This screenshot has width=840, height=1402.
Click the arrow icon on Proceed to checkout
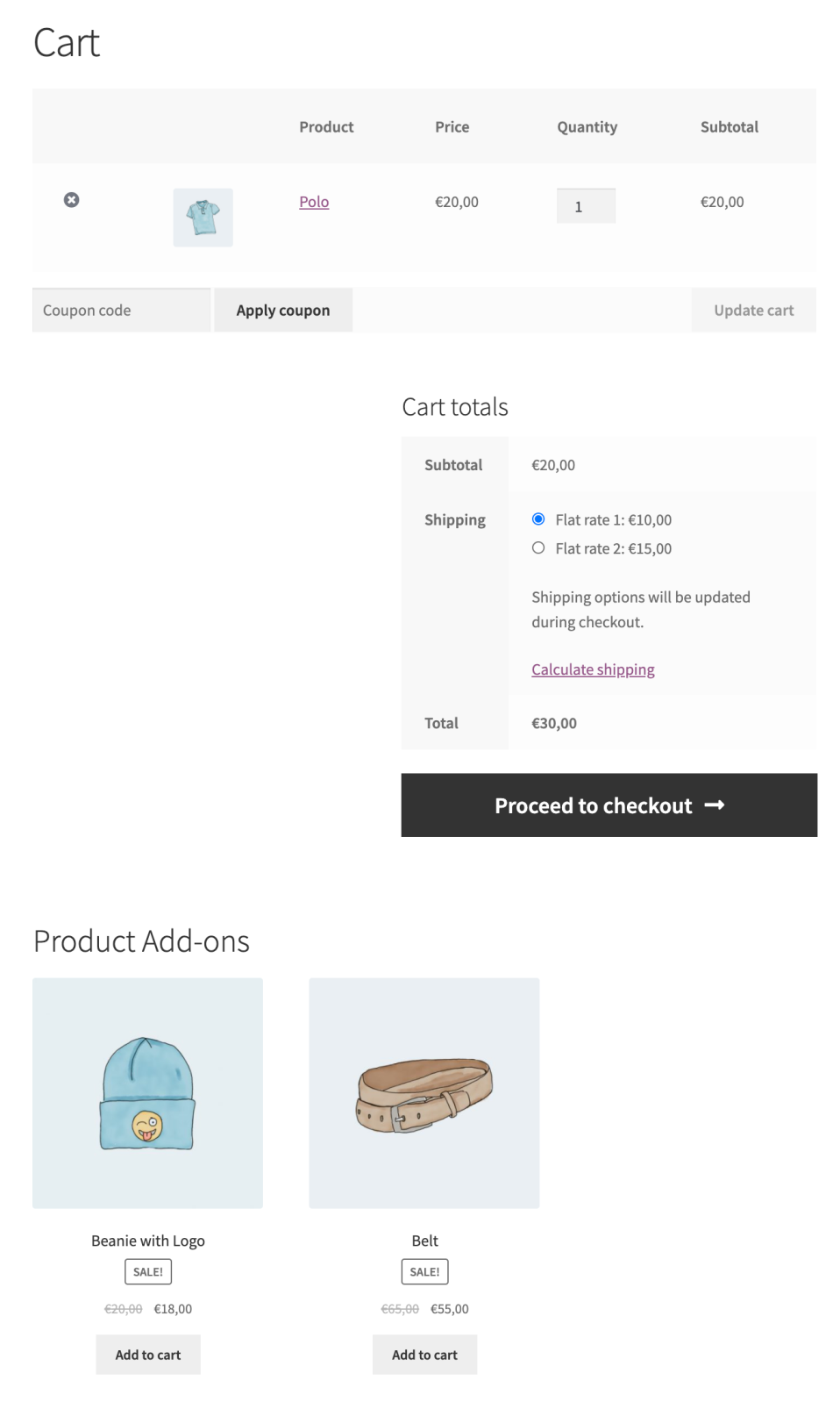(715, 805)
